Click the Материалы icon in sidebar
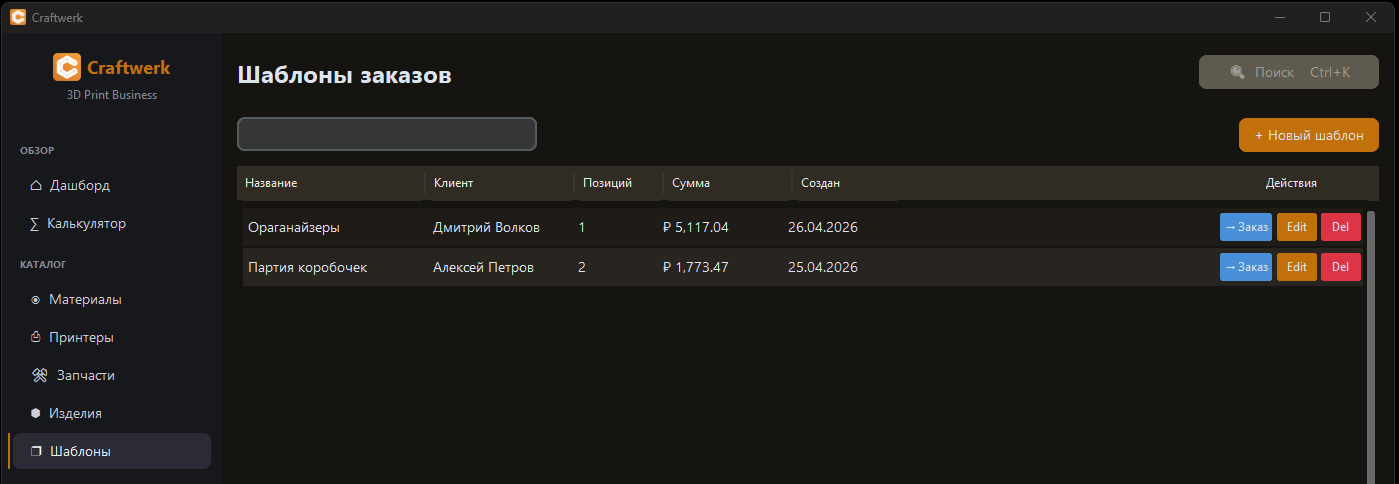Screen dimensions: 1399x484 (36, 299)
